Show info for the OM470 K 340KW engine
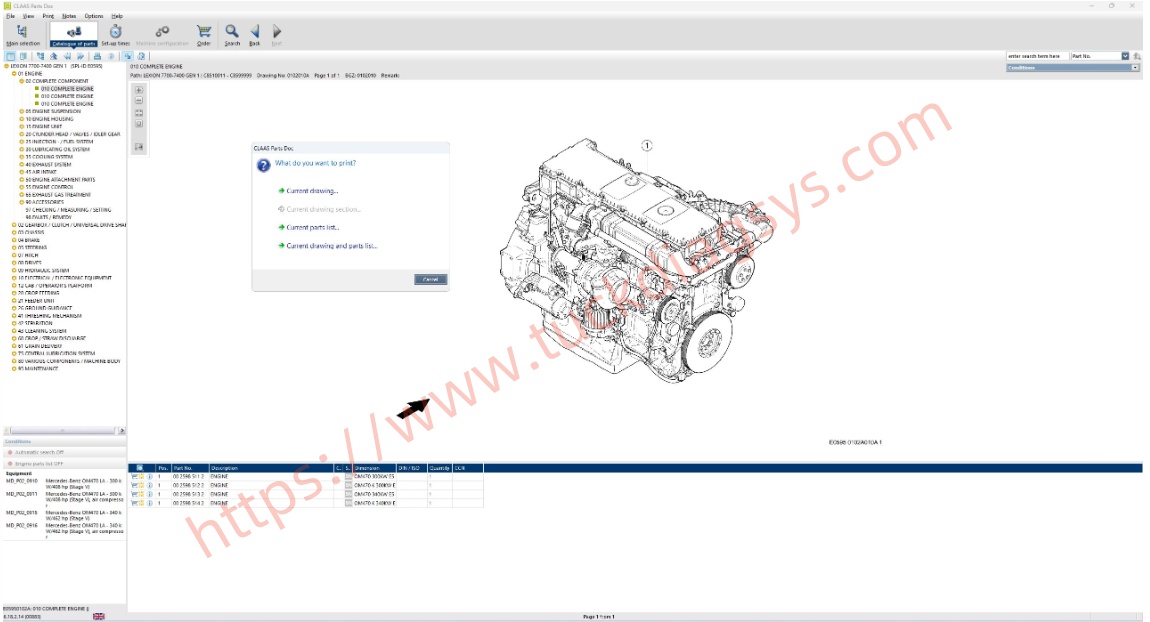 click(150, 503)
